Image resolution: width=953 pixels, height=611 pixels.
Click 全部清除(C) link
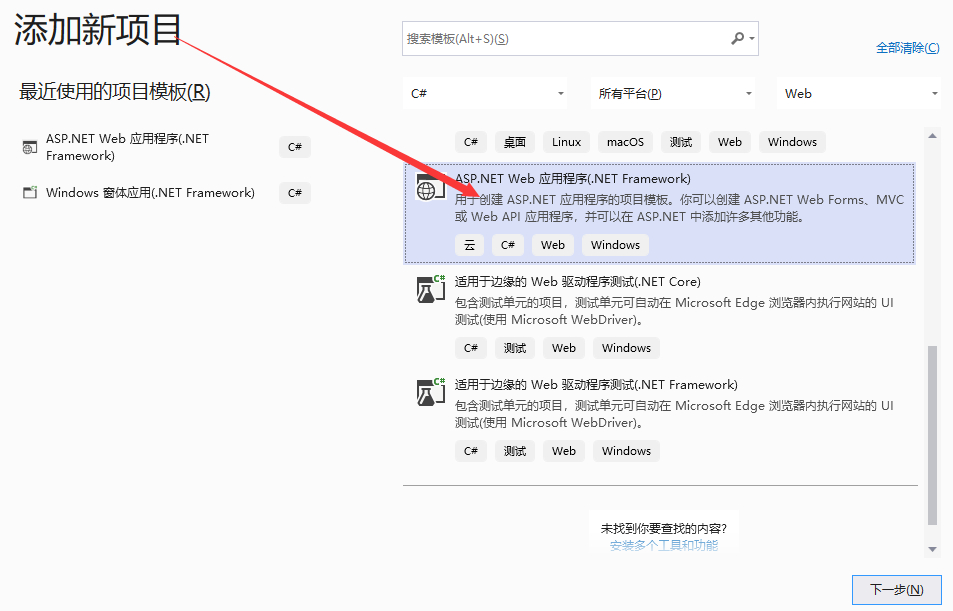tap(907, 47)
